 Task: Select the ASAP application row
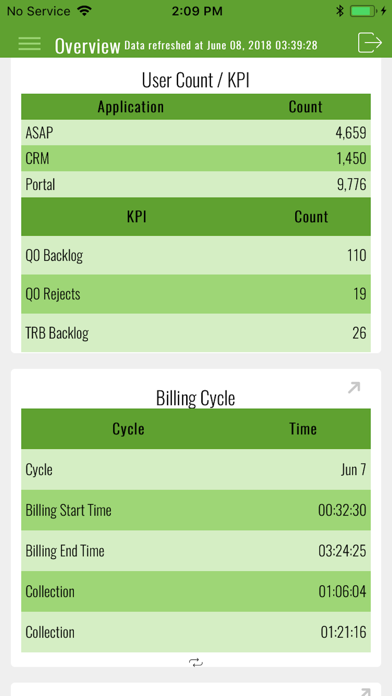click(x=196, y=133)
